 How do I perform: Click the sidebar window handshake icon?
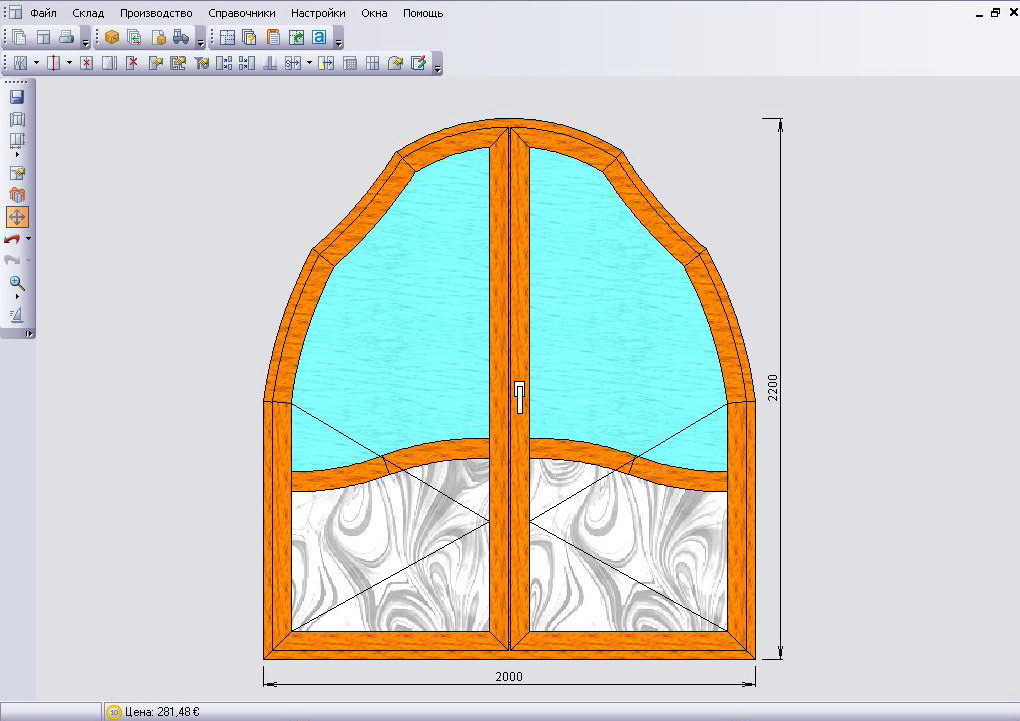point(17,173)
